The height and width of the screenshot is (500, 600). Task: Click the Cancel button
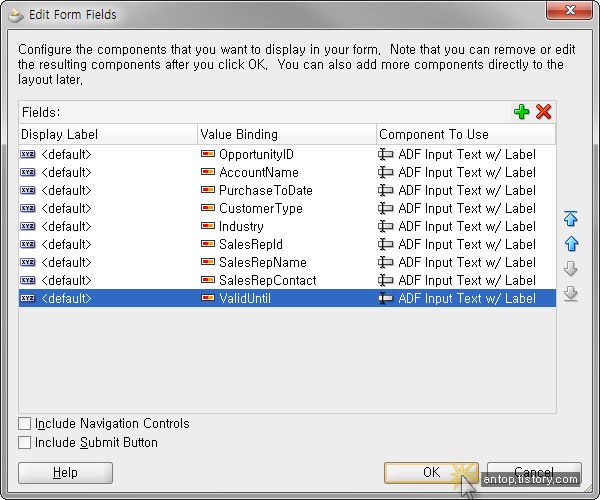tap(534, 473)
